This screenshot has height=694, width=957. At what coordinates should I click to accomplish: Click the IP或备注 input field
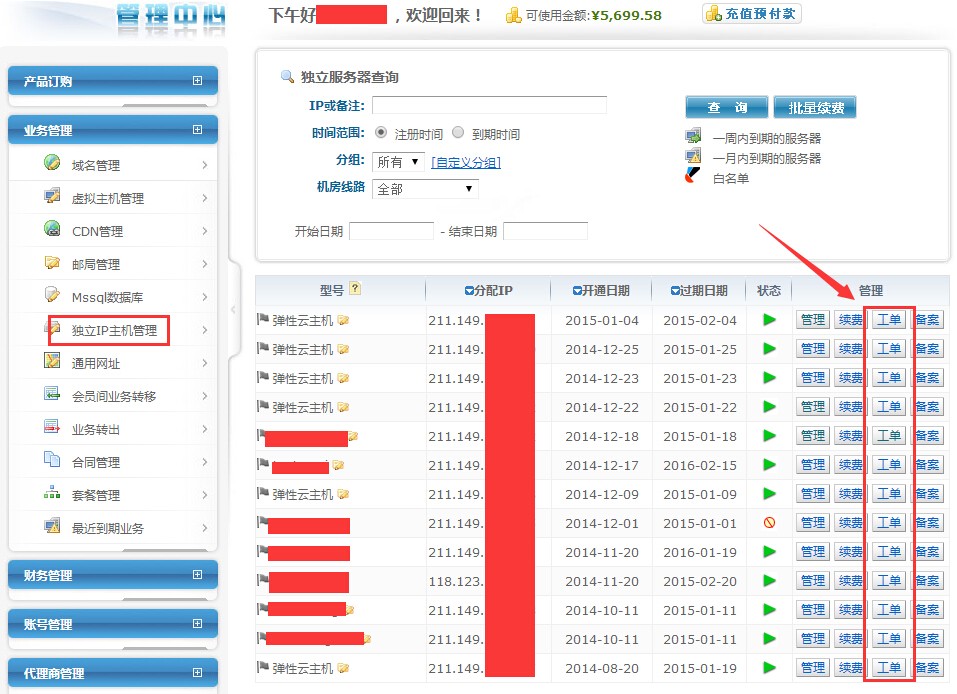(x=489, y=106)
